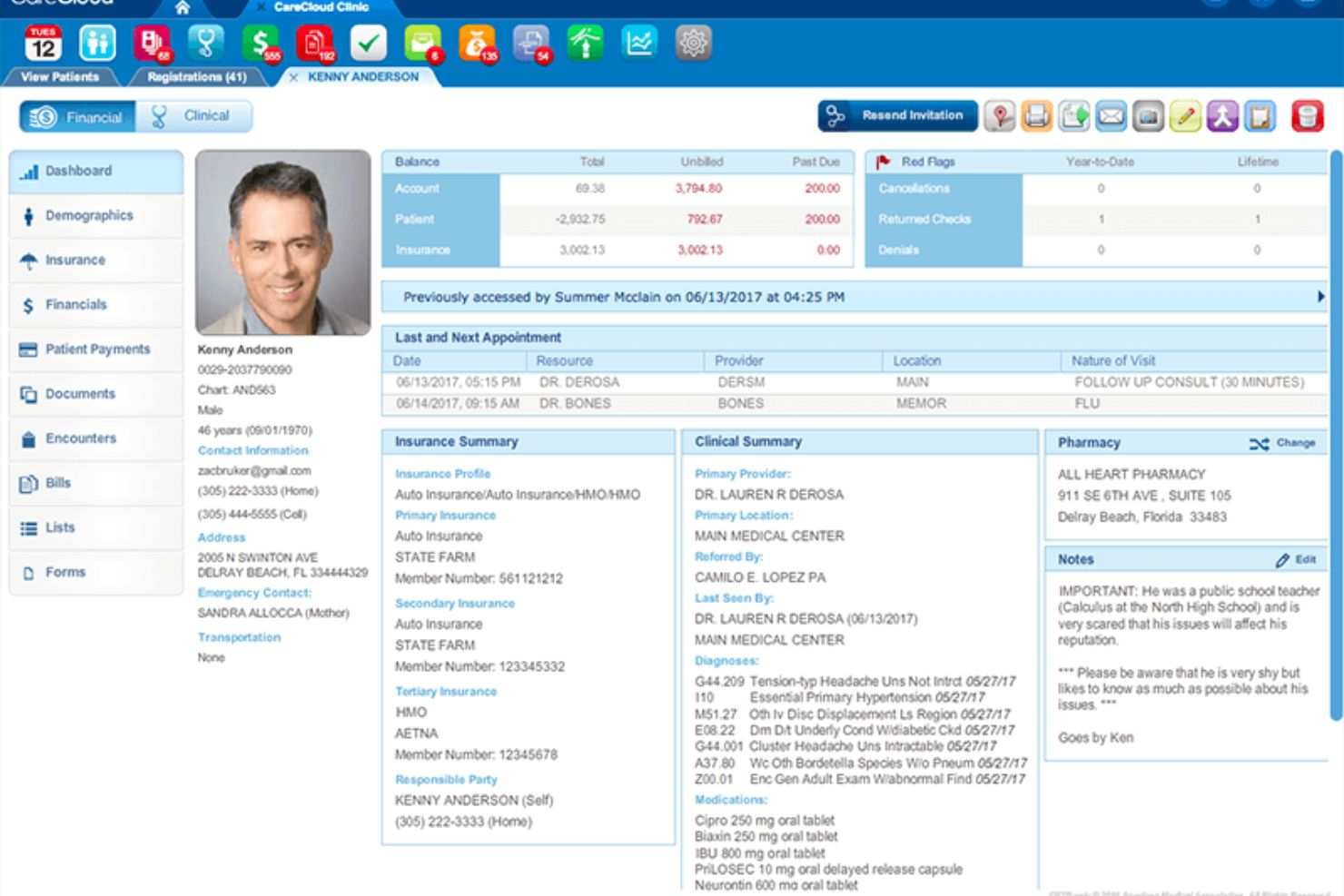Image resolution: width=1344 pixels, height=896 pixels.
Task: Open the orange money bag icon
Action: 478,43
